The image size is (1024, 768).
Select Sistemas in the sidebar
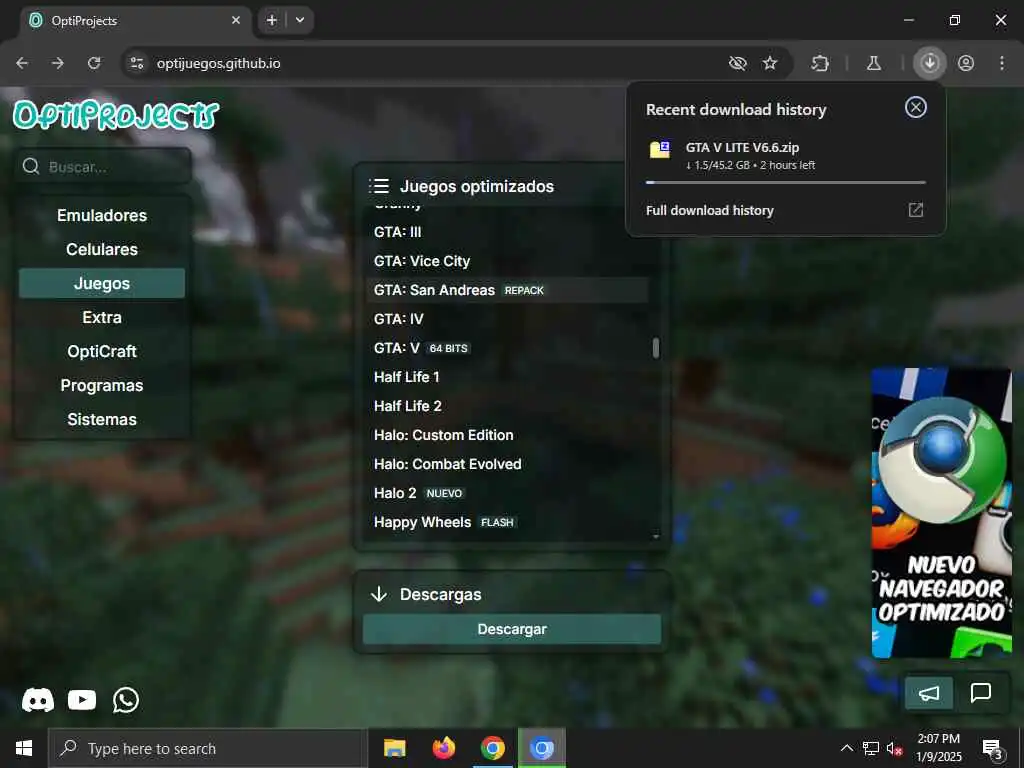[102, 419]
